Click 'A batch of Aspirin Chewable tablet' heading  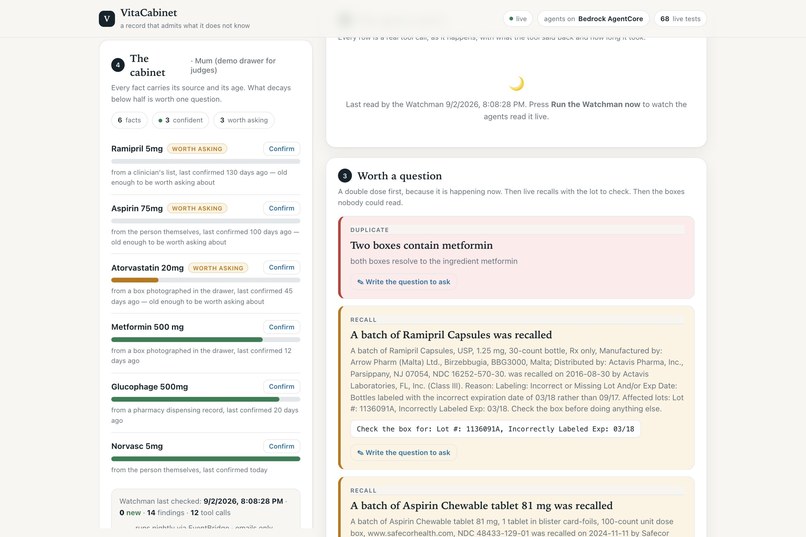point(481,506)
